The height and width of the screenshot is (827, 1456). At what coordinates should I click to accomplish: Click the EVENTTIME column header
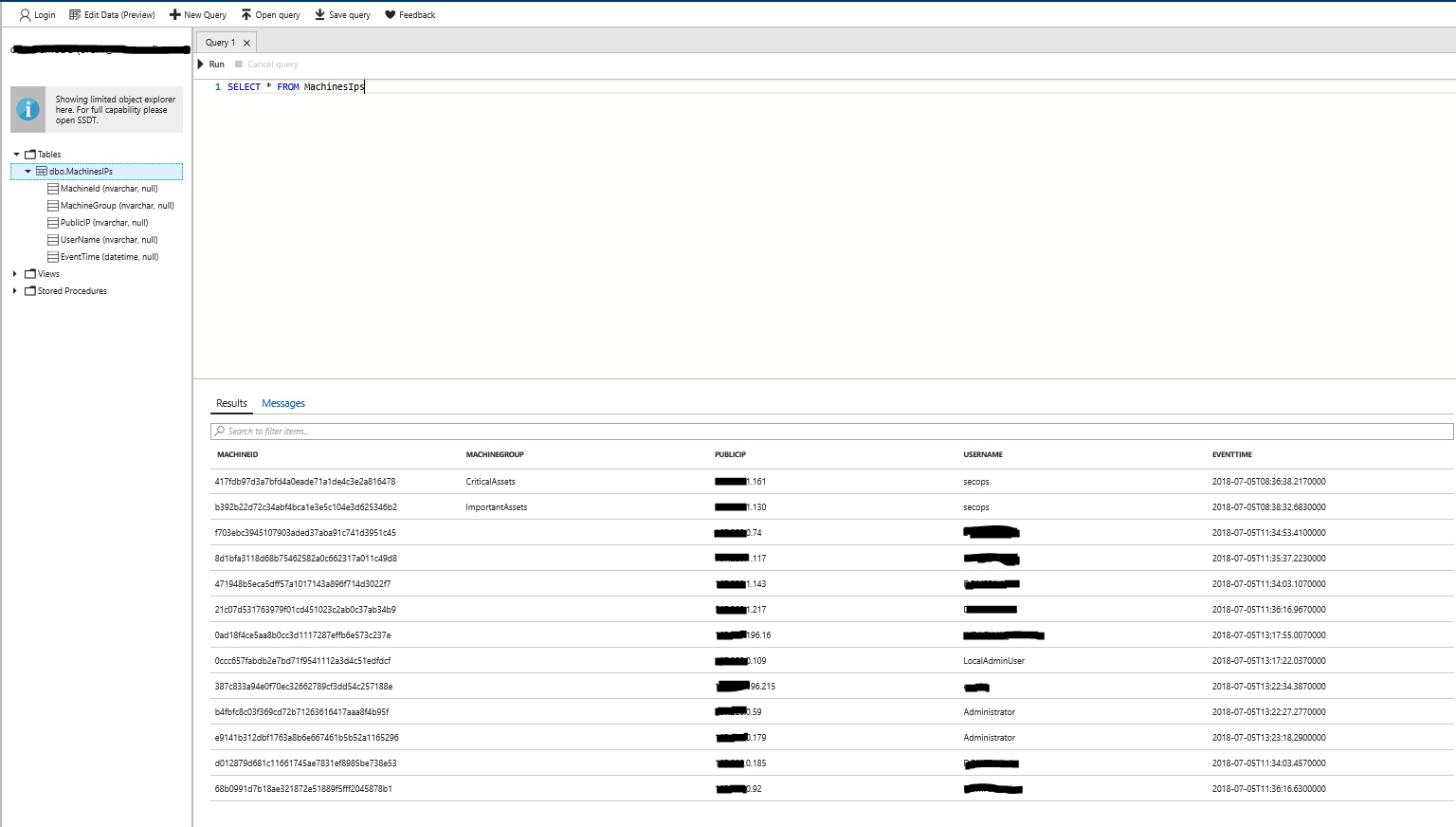1231,455
